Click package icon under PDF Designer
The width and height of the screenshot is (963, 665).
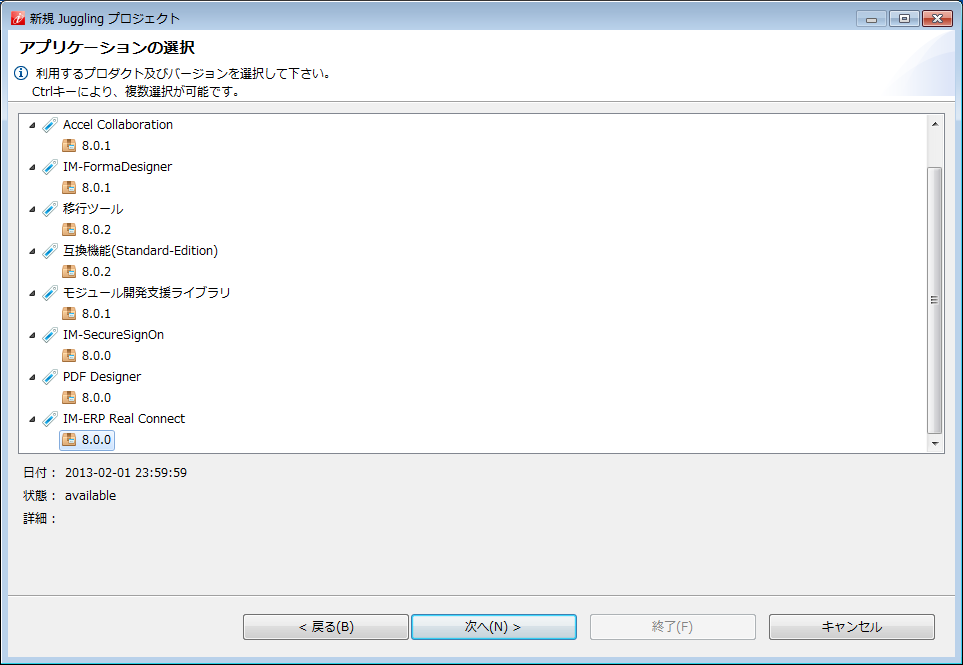[69, 398]
